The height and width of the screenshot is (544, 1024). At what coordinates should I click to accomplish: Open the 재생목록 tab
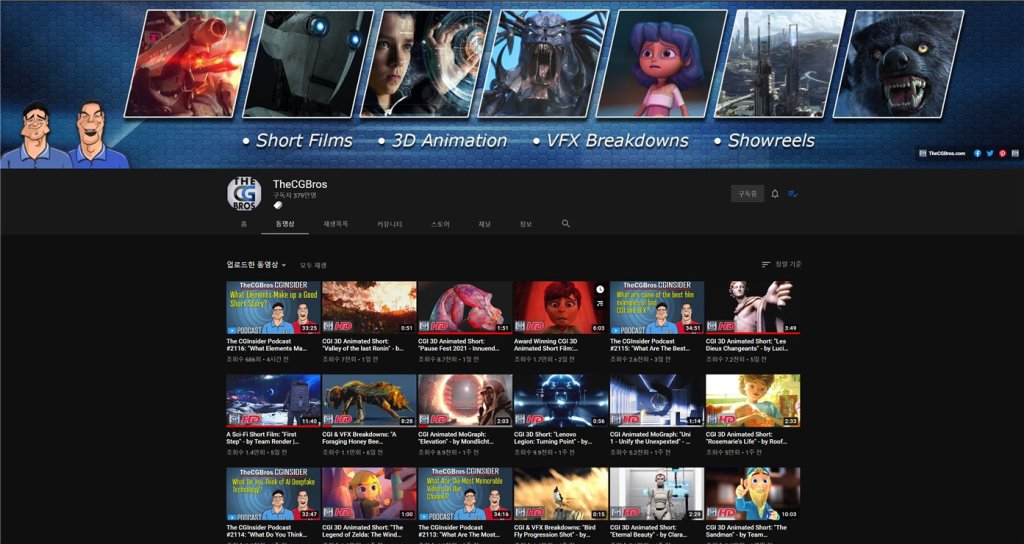tap(336, 224)
